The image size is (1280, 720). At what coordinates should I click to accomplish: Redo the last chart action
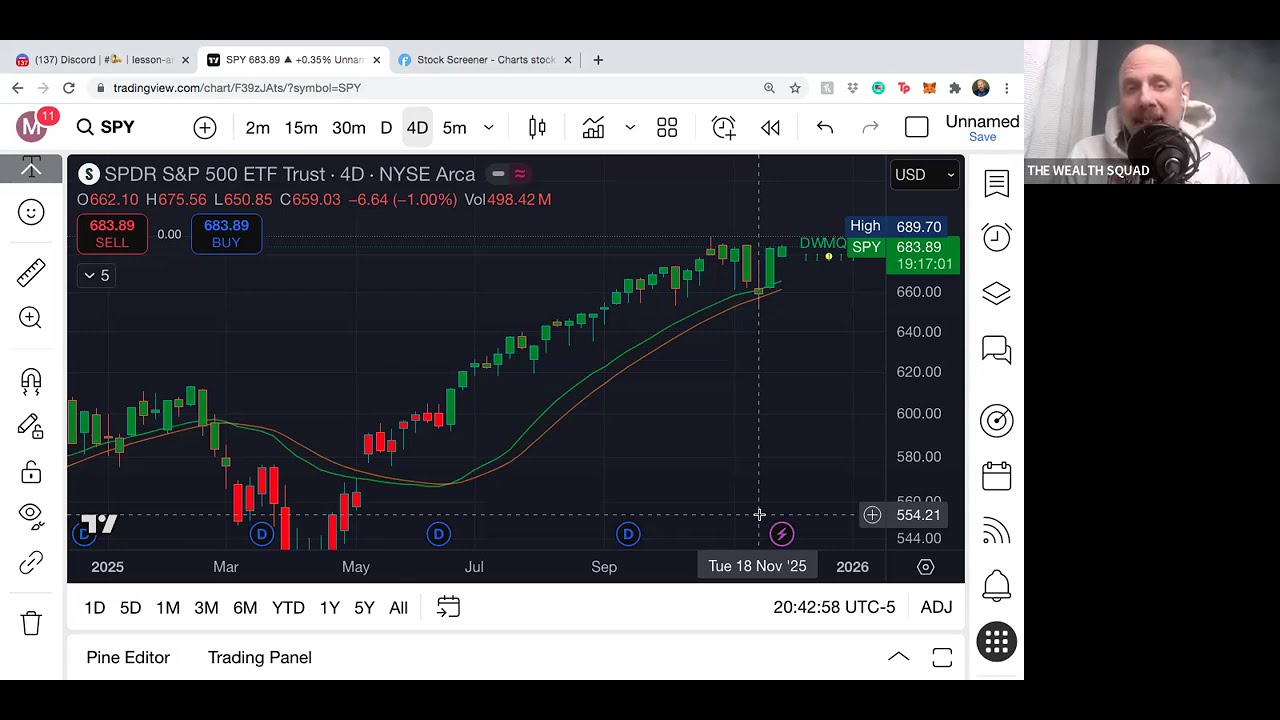coord(870,127)
